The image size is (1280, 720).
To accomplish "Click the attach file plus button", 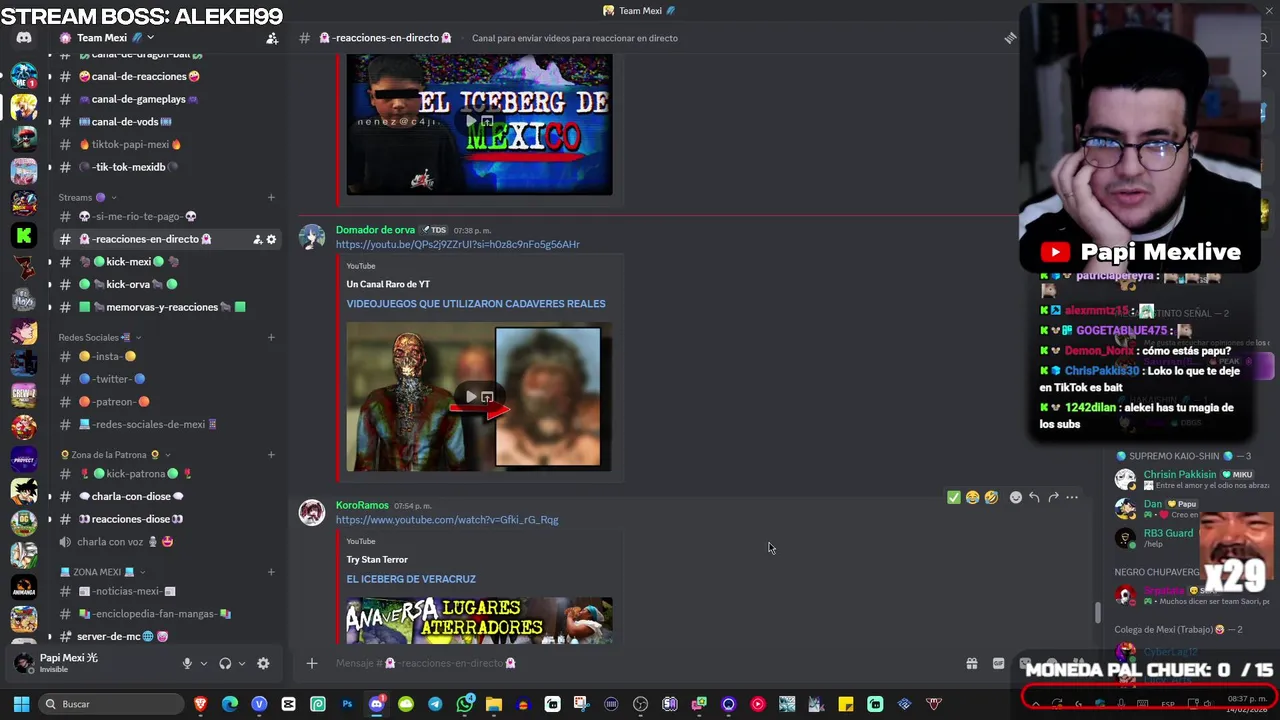I will (x=311, y=663).
